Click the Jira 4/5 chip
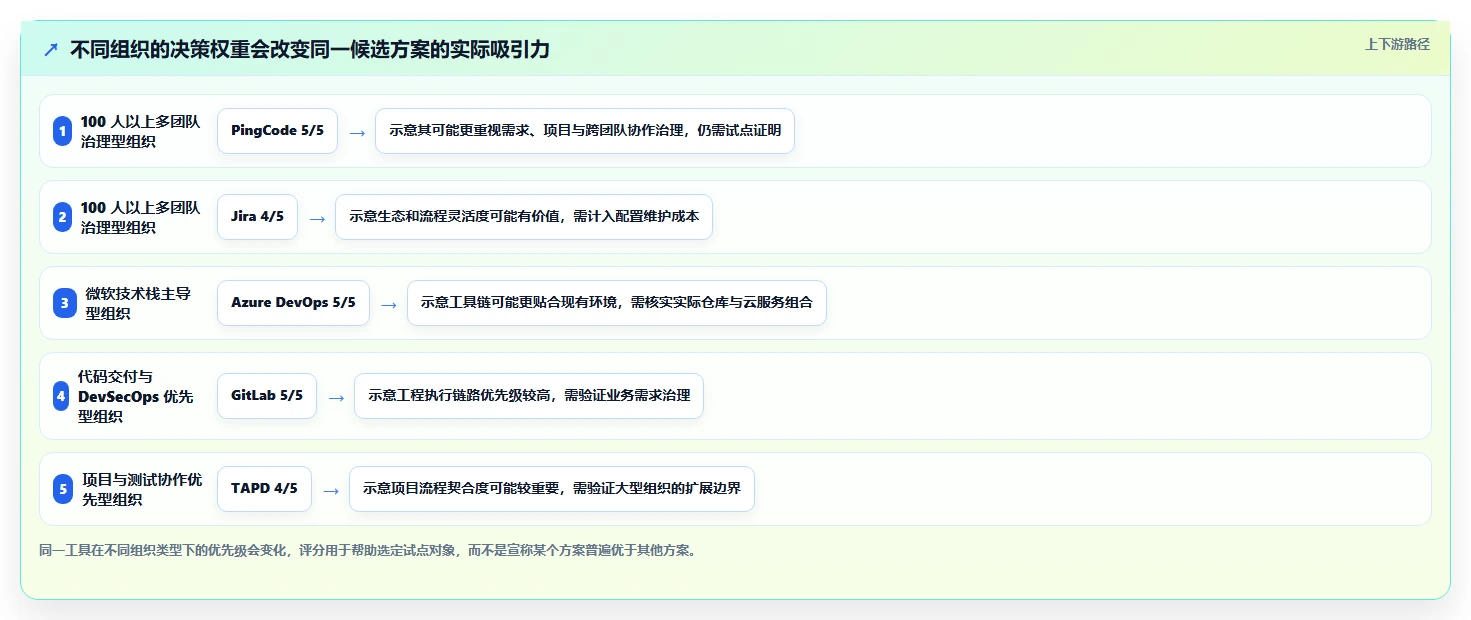The image size is (1471, 620). click(x=257, y=217)
